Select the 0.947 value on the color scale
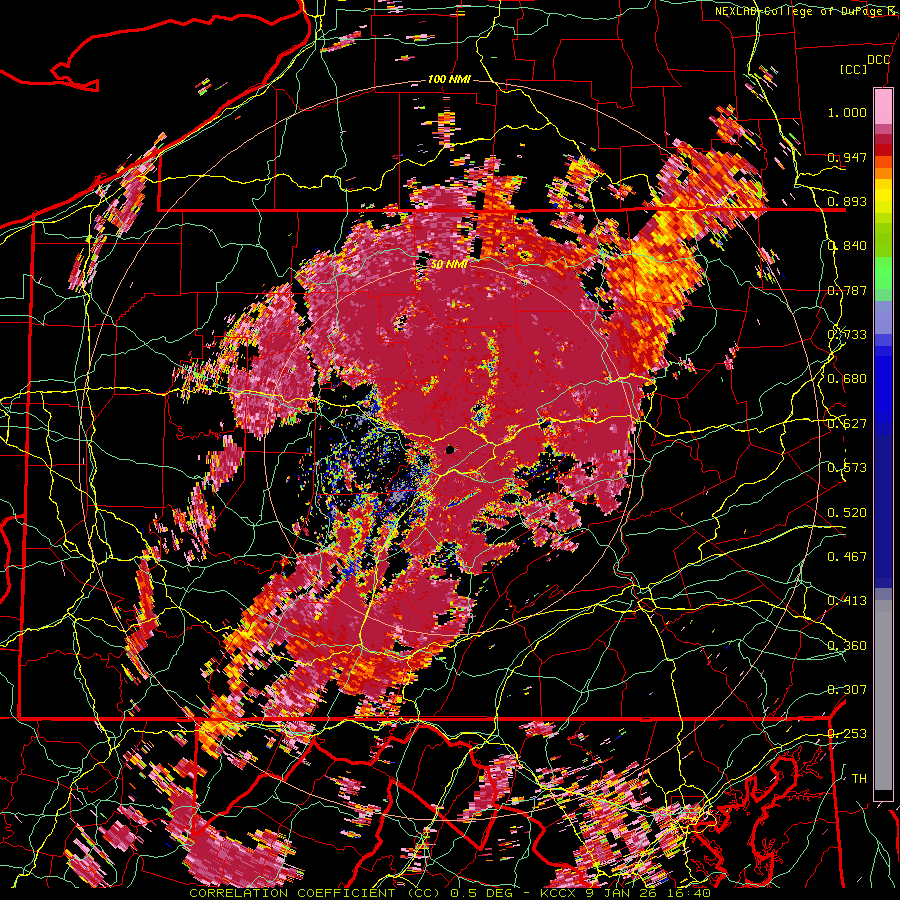900x900 pixels. (x=847, y=157)
